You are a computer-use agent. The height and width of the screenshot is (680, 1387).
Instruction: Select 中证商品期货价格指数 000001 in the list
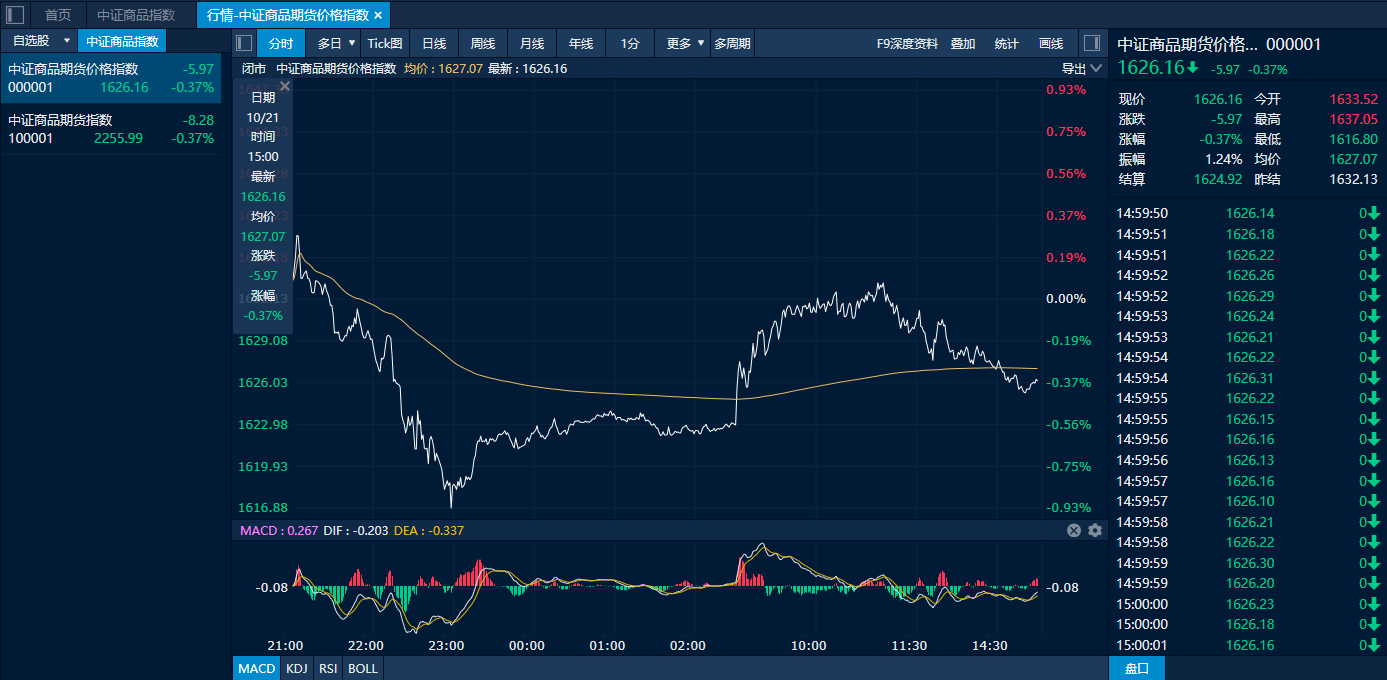(111, 78)
